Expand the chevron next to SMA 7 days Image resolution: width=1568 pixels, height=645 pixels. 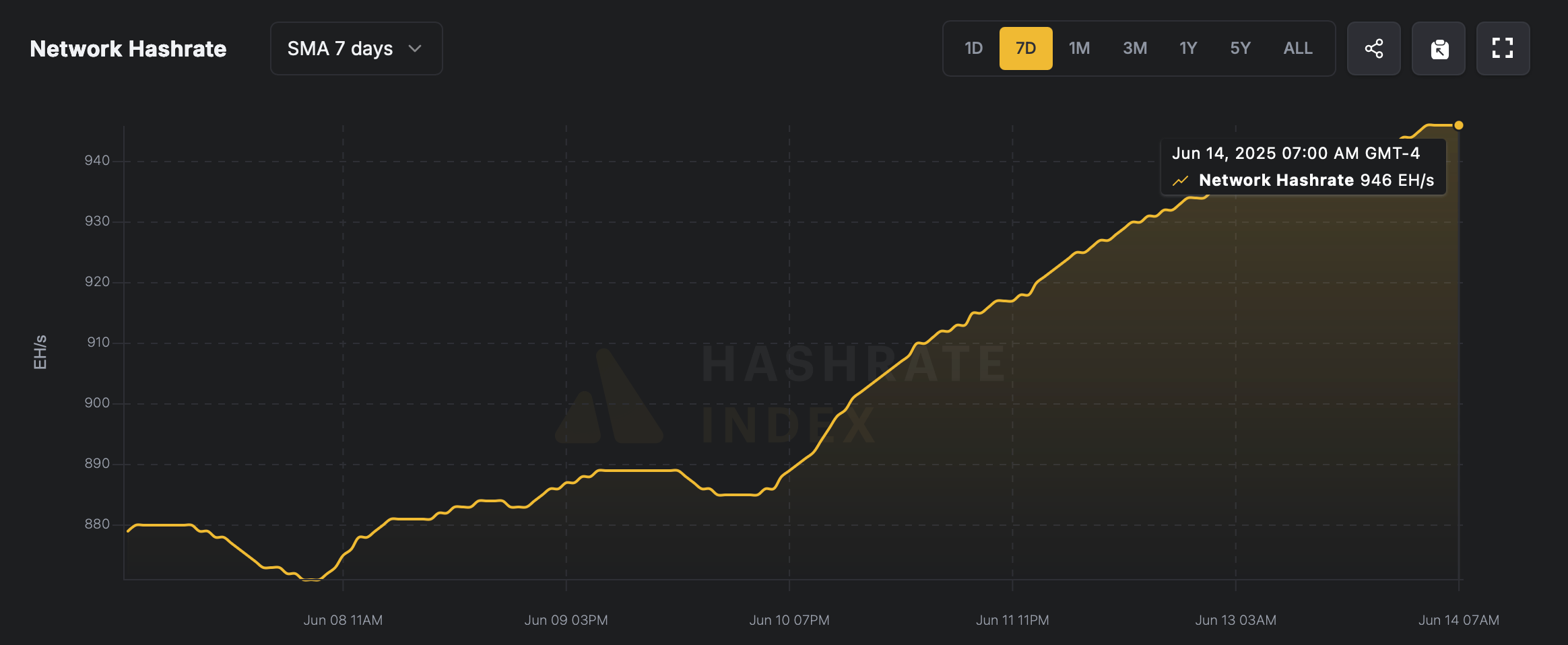coord(416,48)
